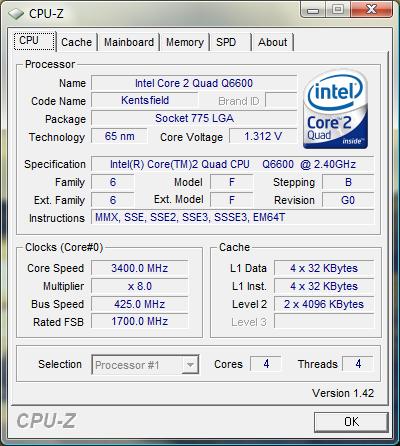This screenshot has width=400, height=446.
Task: Click the 1.312 V core voltage value
Action: (263, 136)
